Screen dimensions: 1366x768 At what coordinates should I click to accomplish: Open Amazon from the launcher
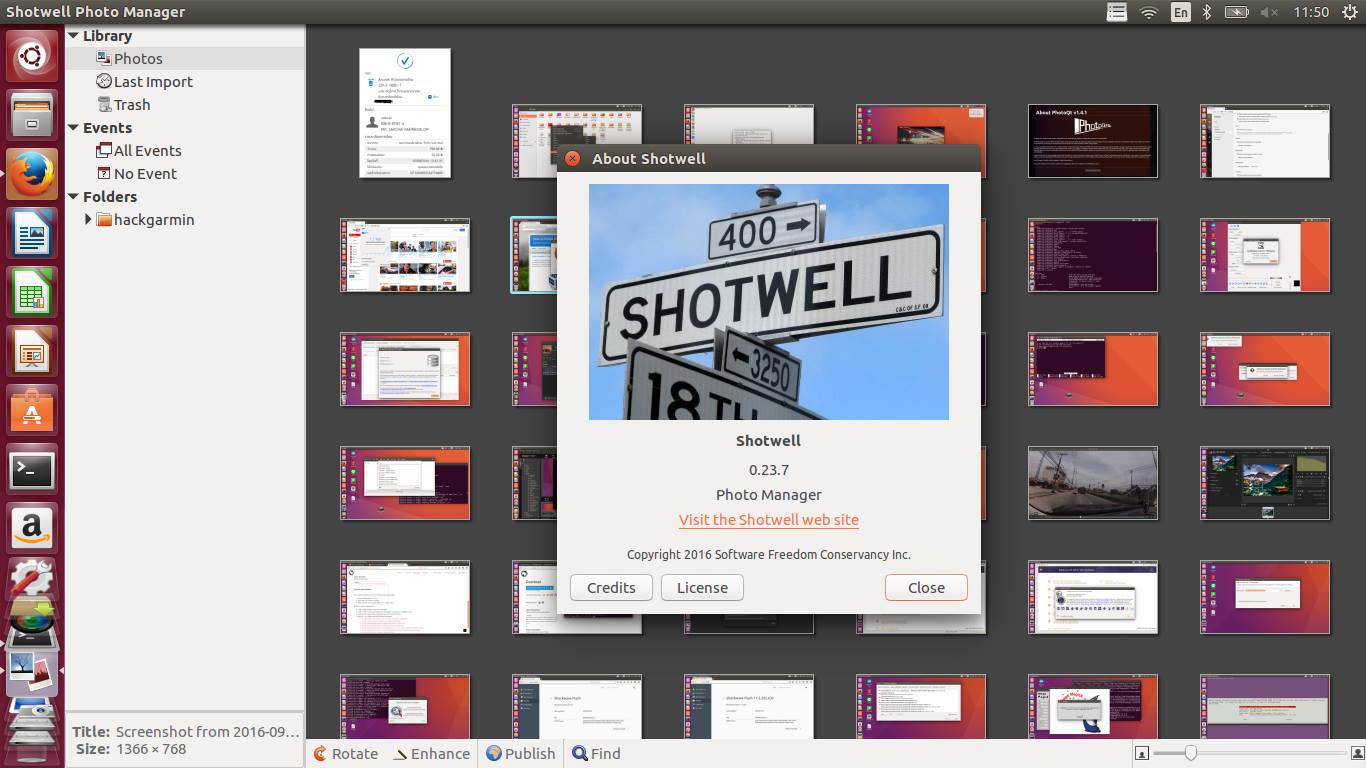[x=32, y=529]
